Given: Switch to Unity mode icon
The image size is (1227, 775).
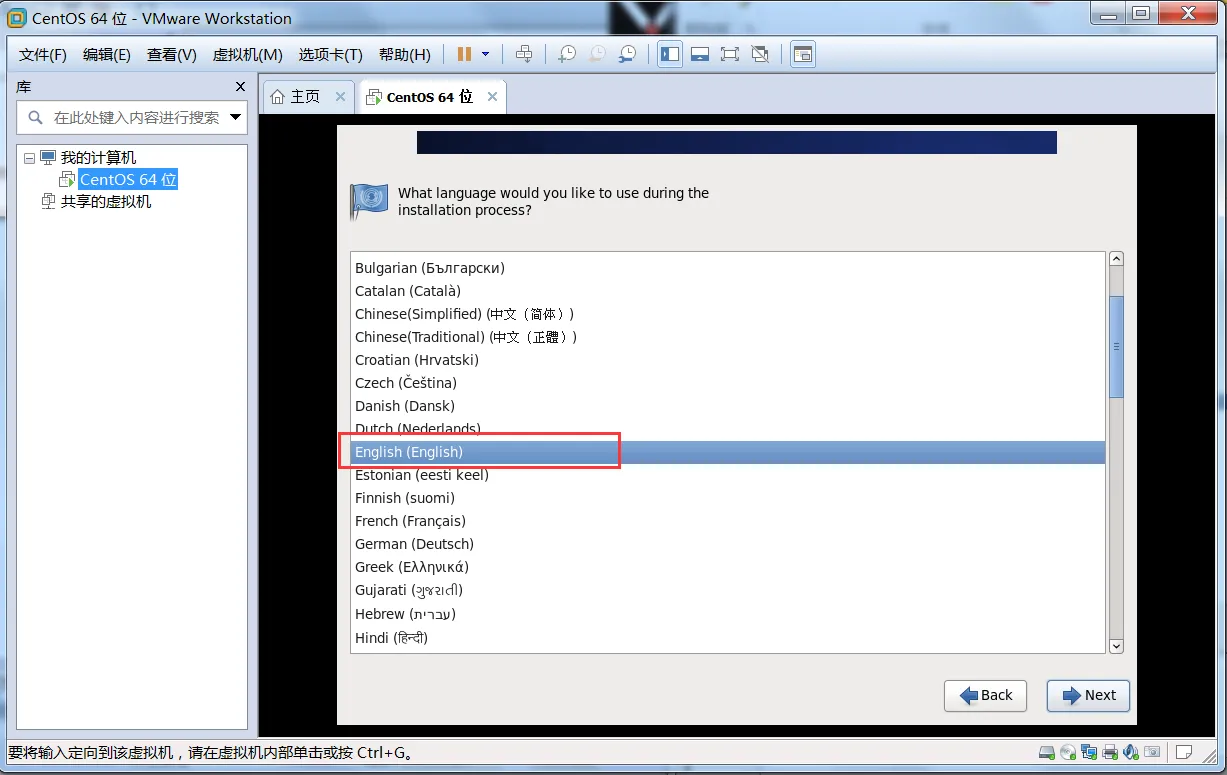Looking at the screenshot, I should point(760,54).
